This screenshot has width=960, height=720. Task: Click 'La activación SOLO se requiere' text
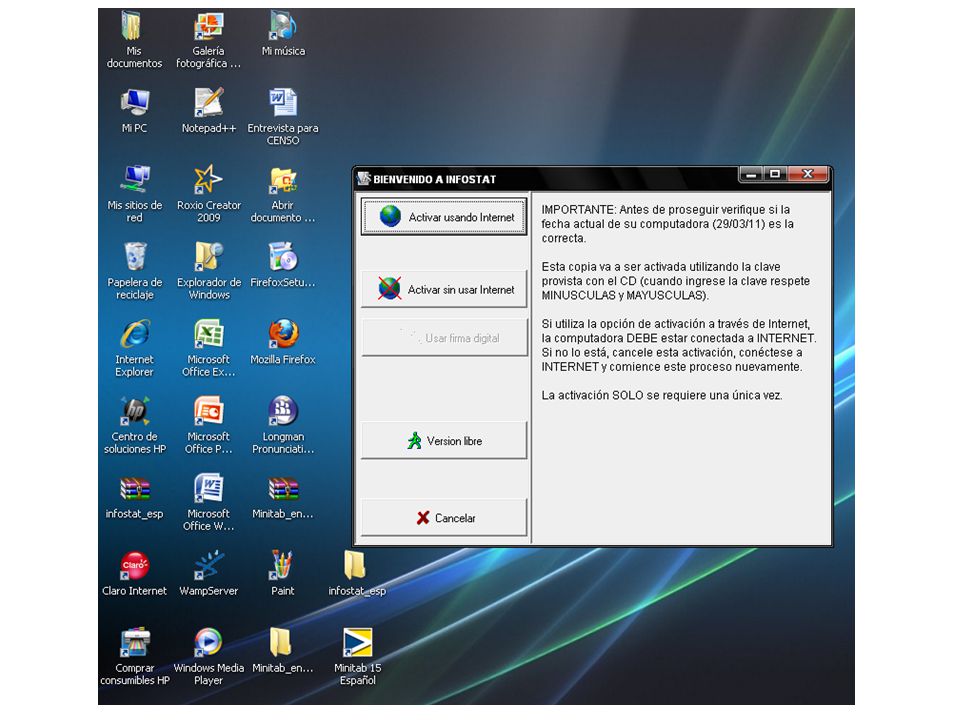662,396
